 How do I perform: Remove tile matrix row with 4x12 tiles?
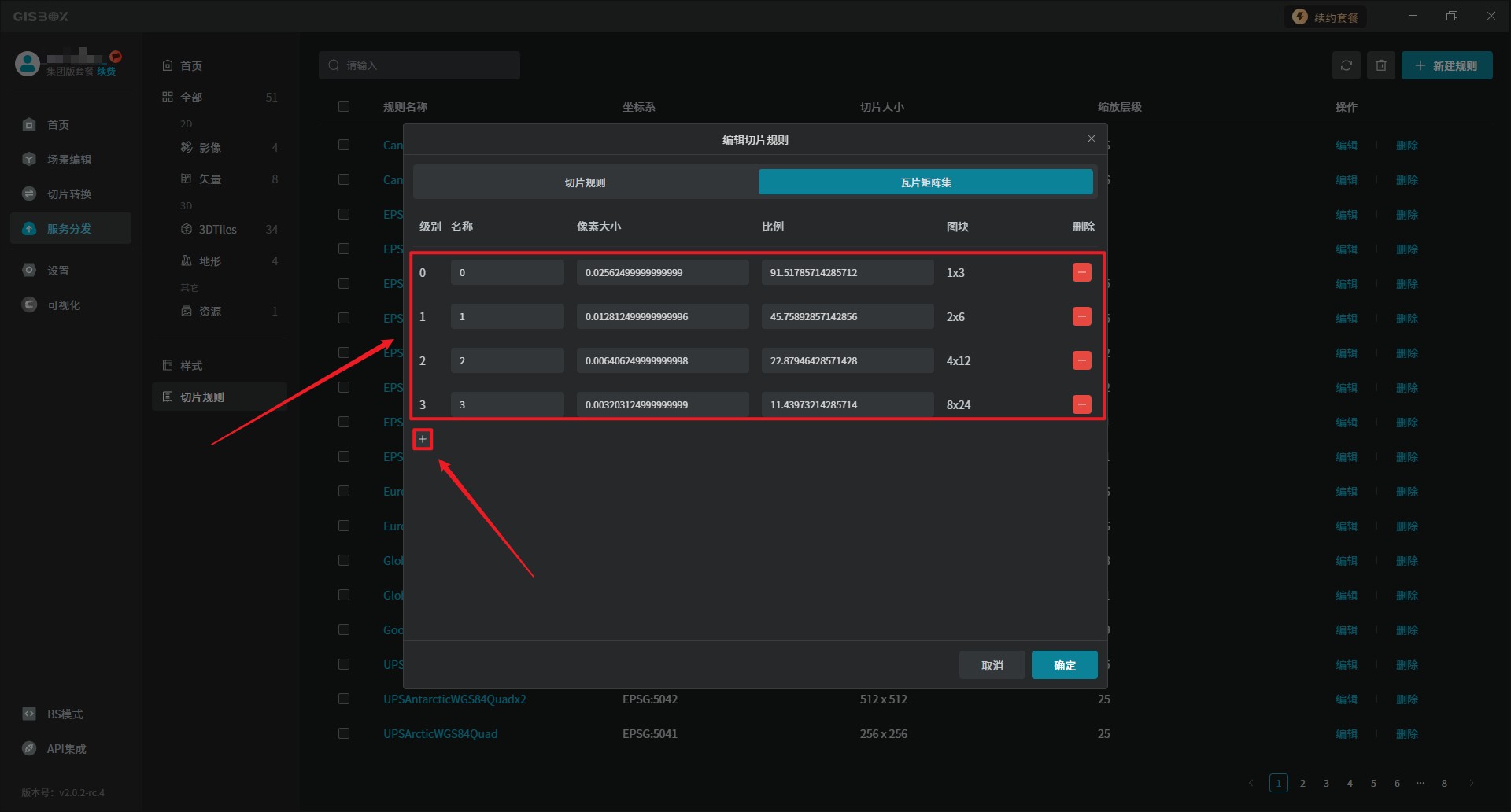click(x=1081, y=360)
